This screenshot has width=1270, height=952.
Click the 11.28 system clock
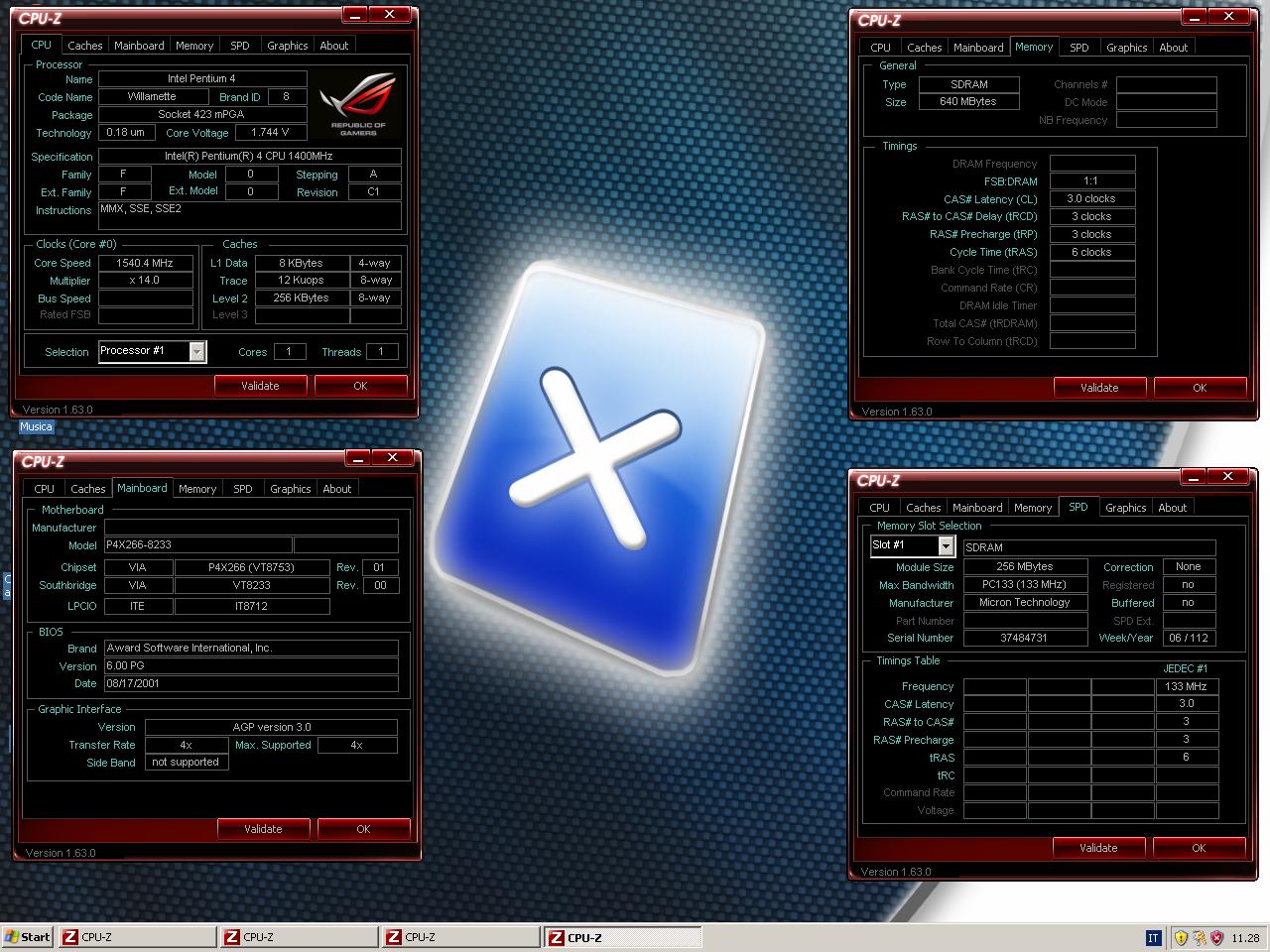click(1245, 937)
